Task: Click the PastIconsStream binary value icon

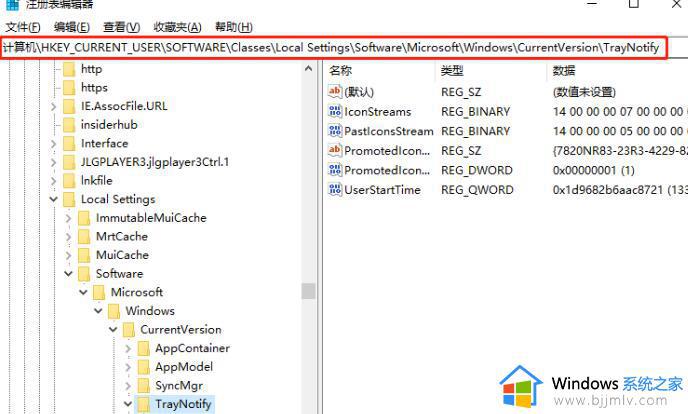Action: (335, 131)
